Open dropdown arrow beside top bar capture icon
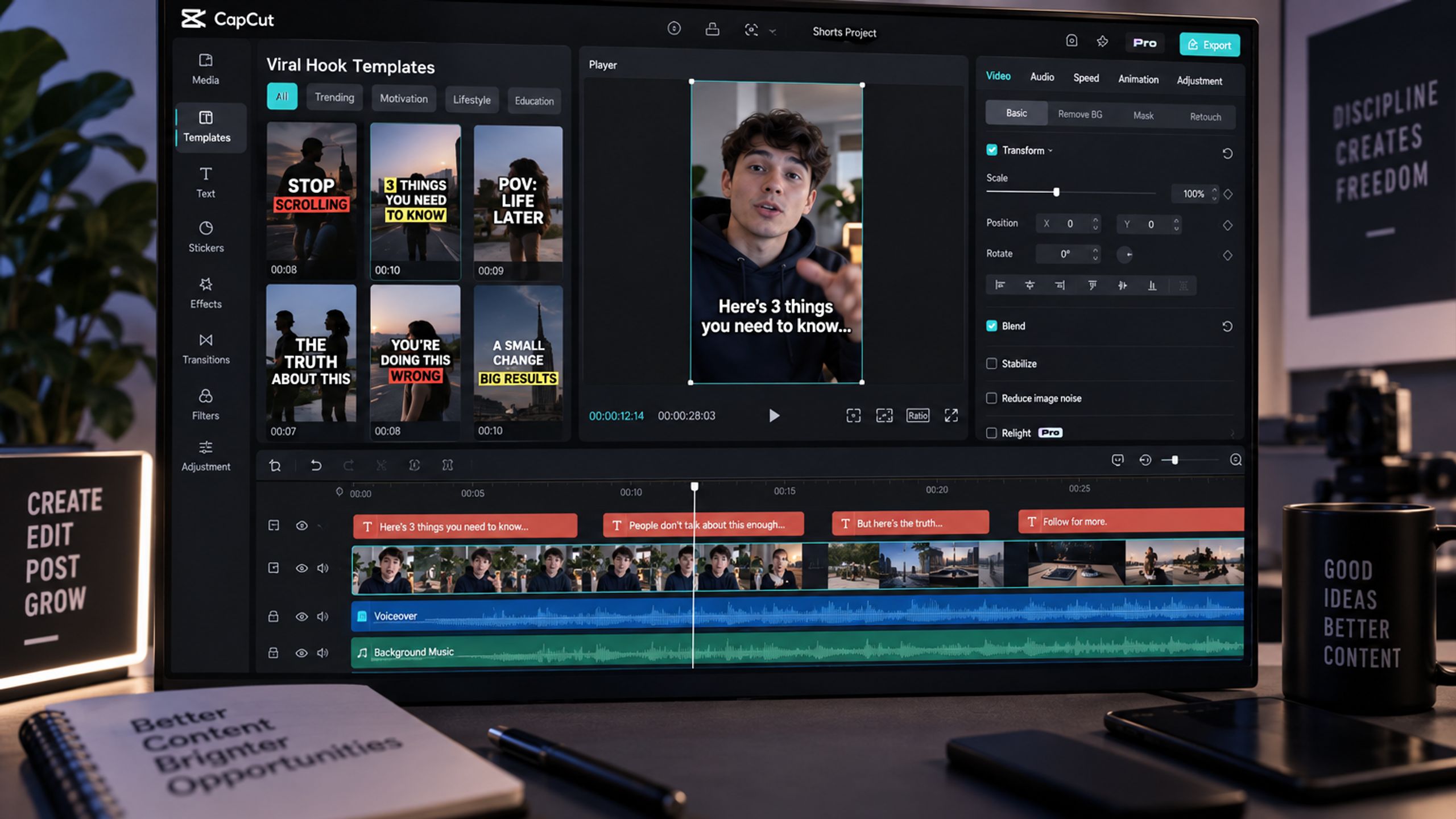Viewport: 1456px width, 819px height. click(772, 32)
